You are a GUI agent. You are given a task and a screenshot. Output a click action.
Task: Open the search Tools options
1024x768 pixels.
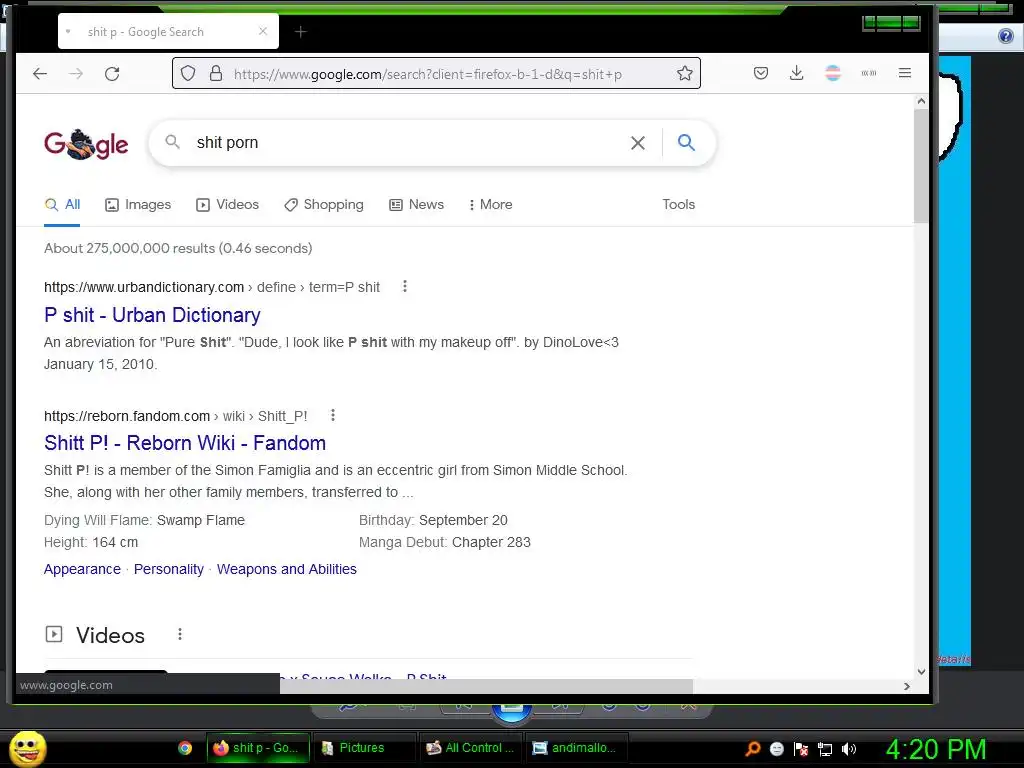coord(679,204)
